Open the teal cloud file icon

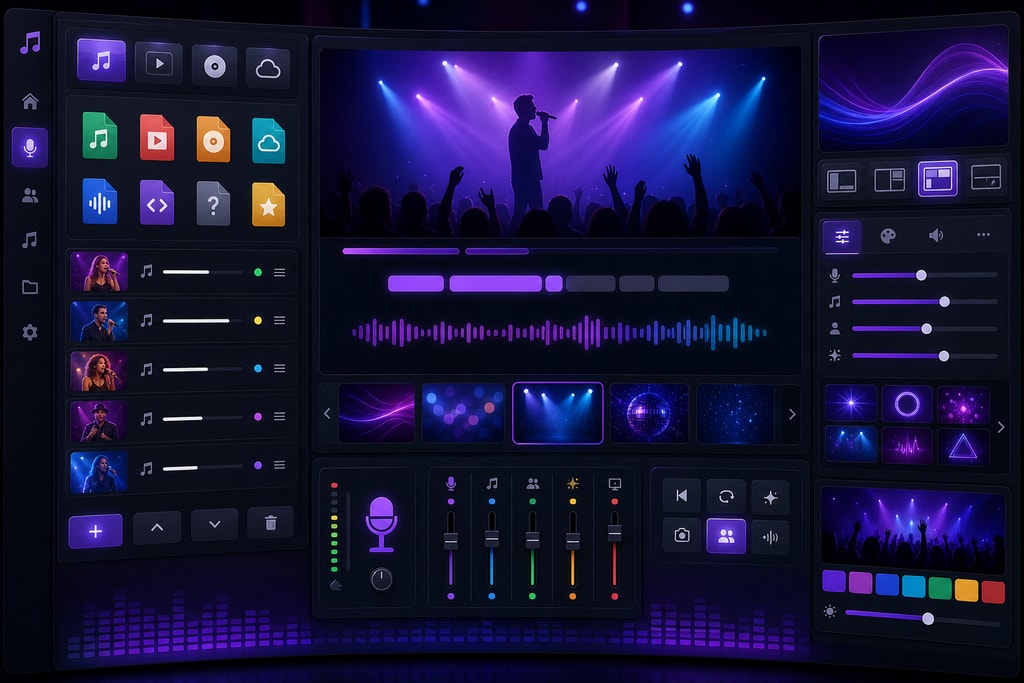click(268, 141)
